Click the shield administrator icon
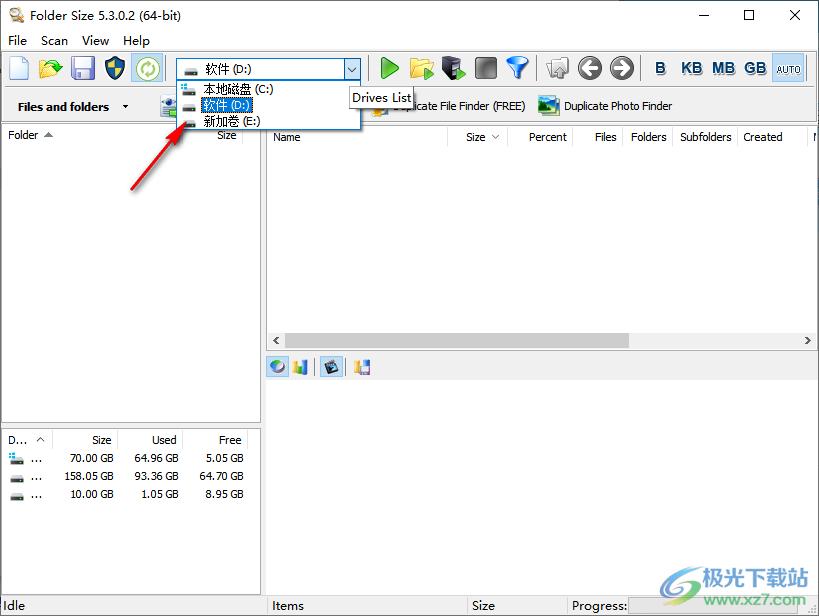819x616 pixels. (115, 68)
